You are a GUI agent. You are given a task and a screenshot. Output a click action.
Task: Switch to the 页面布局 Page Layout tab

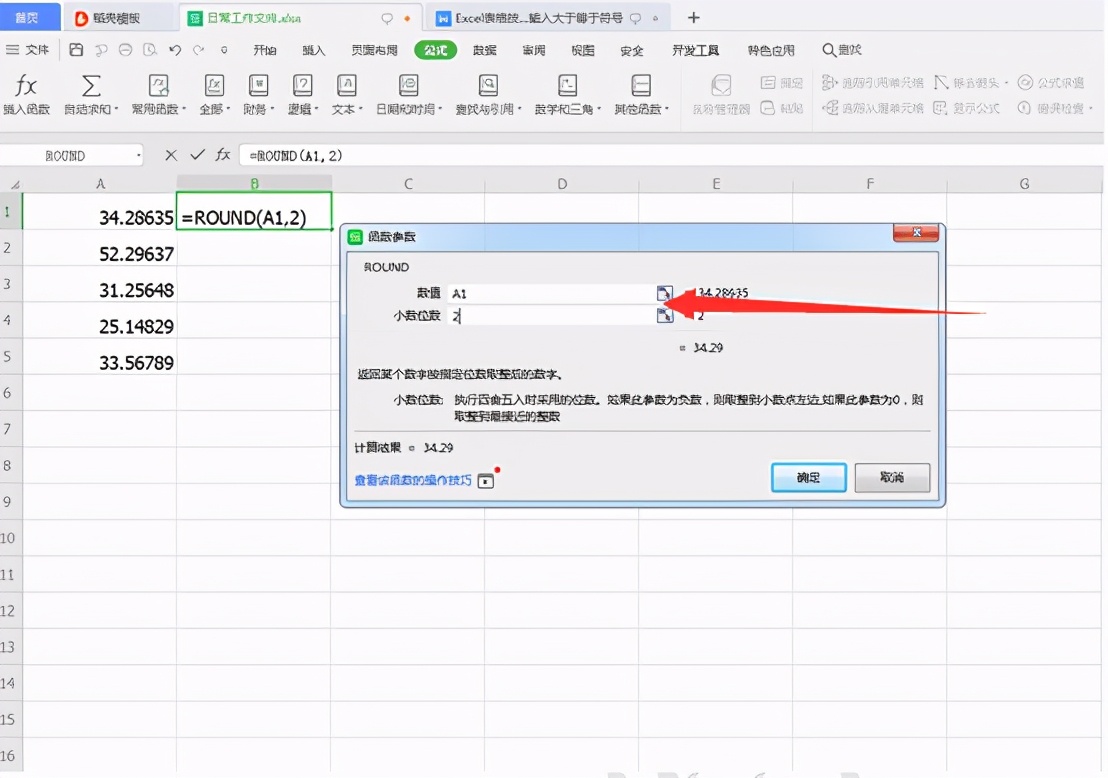point(375,50)
